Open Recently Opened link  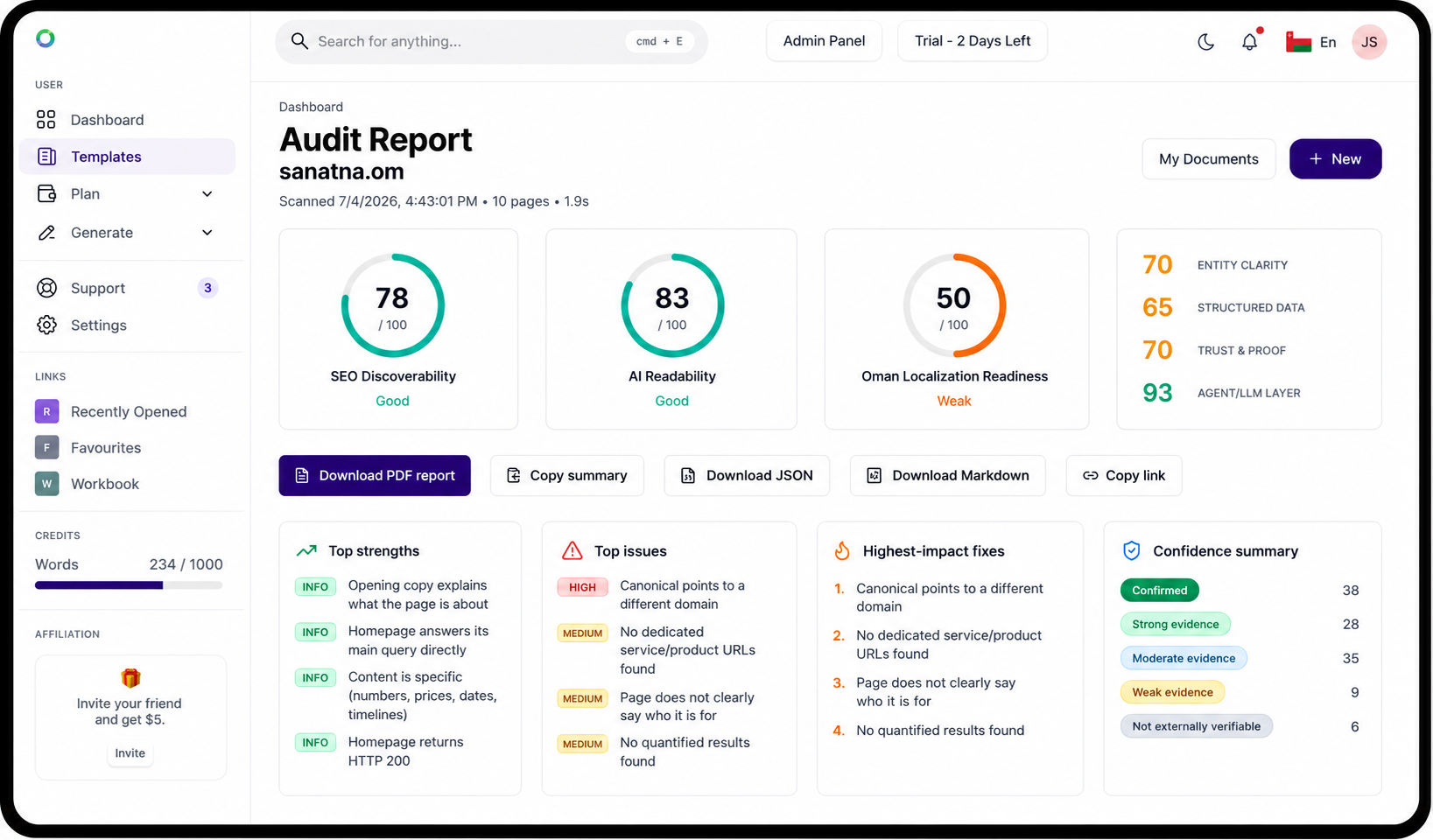click(x=129, y=411)
